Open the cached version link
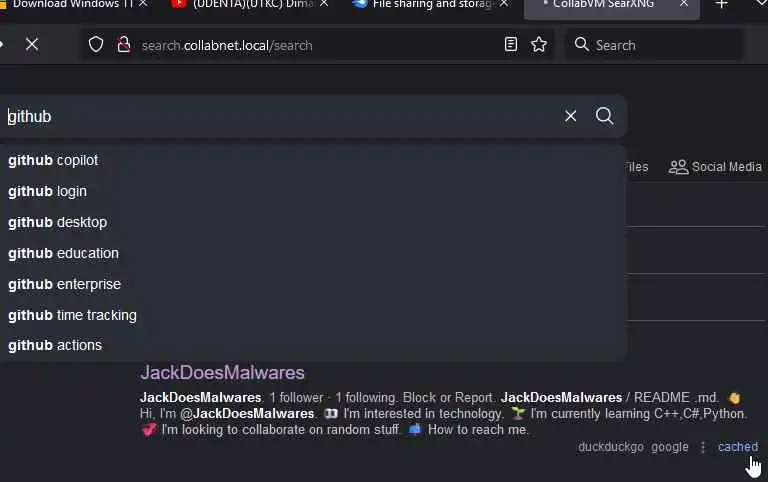The width and height of the screenshot is (768, 482). tap(738, 447)
